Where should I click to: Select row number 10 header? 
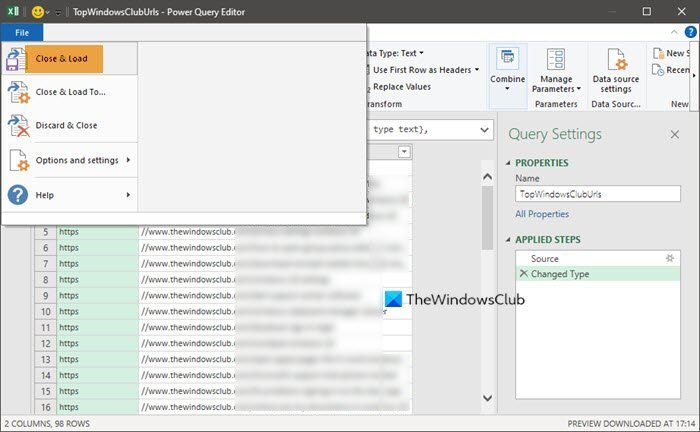click(x=46, y=312)
